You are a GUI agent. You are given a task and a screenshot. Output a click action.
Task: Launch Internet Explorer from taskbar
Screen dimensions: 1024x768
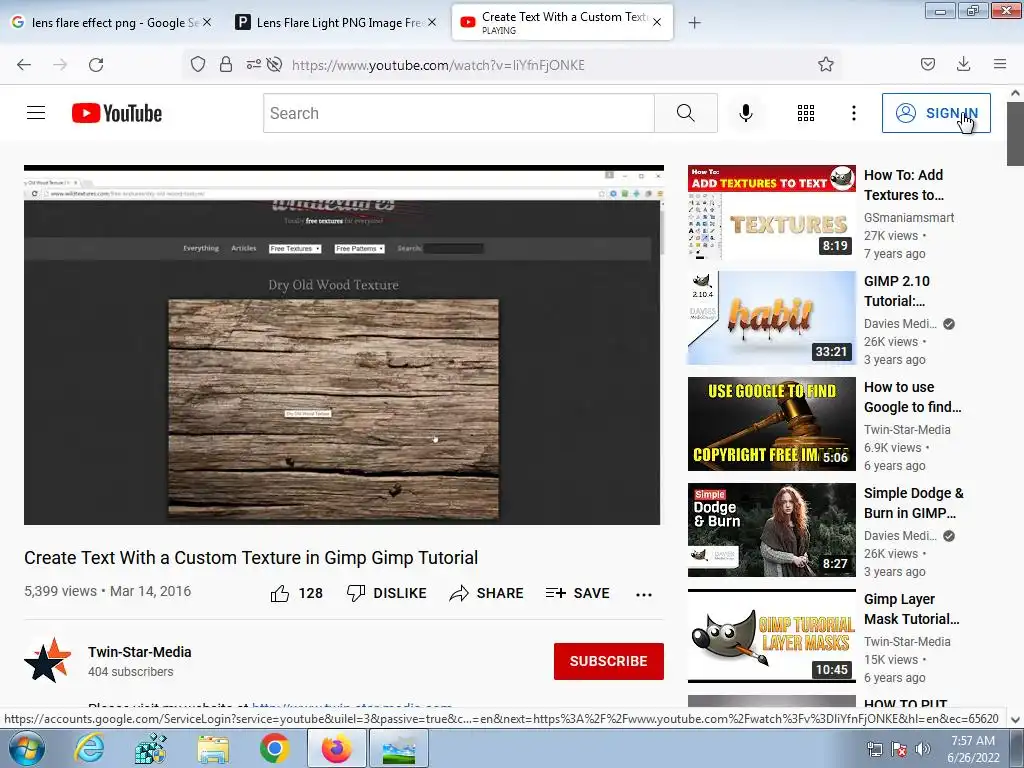[x=89, y=748]
